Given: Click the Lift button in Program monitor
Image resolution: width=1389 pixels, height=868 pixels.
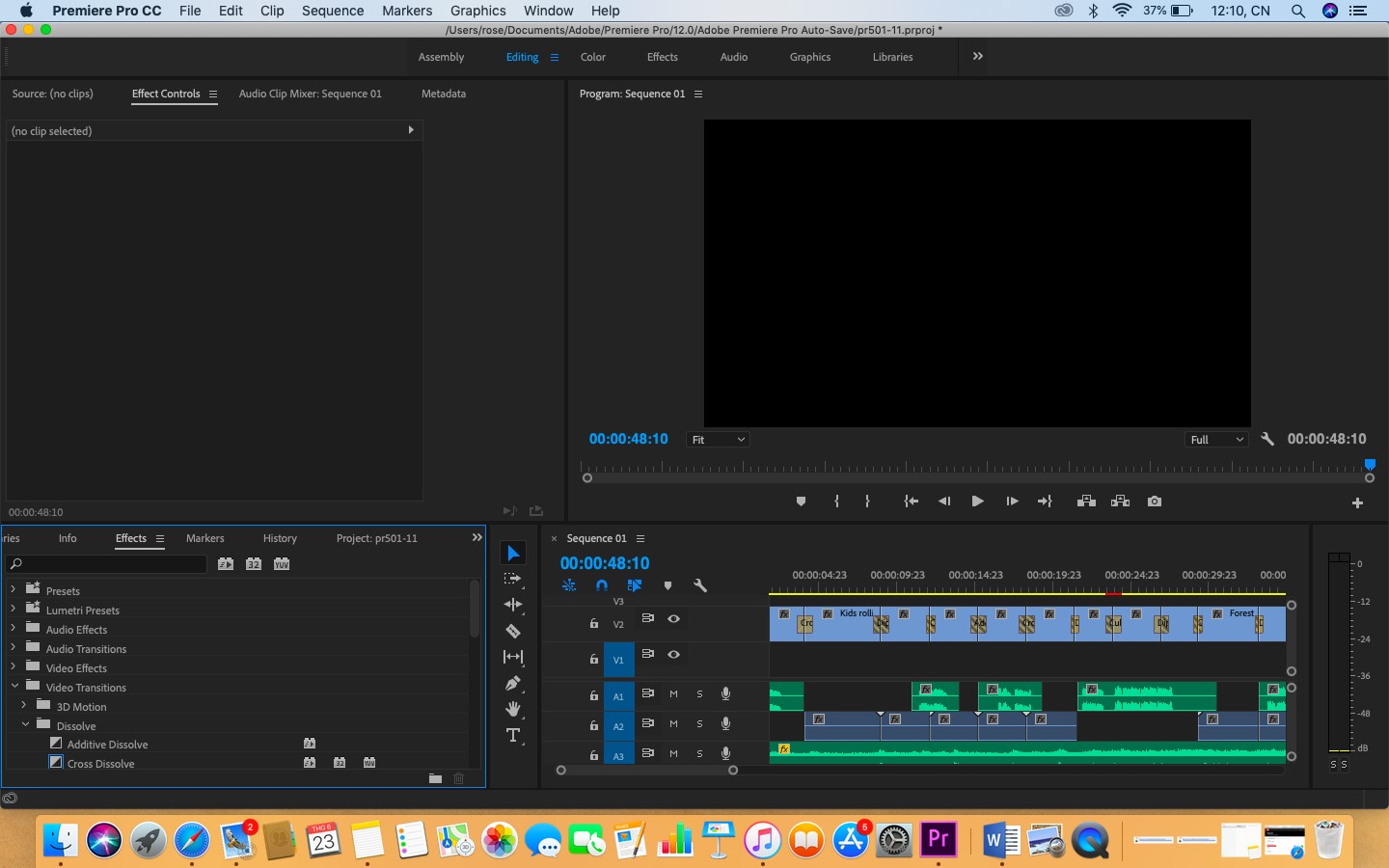Looking at the screenshot, I should pos(1086,502).
